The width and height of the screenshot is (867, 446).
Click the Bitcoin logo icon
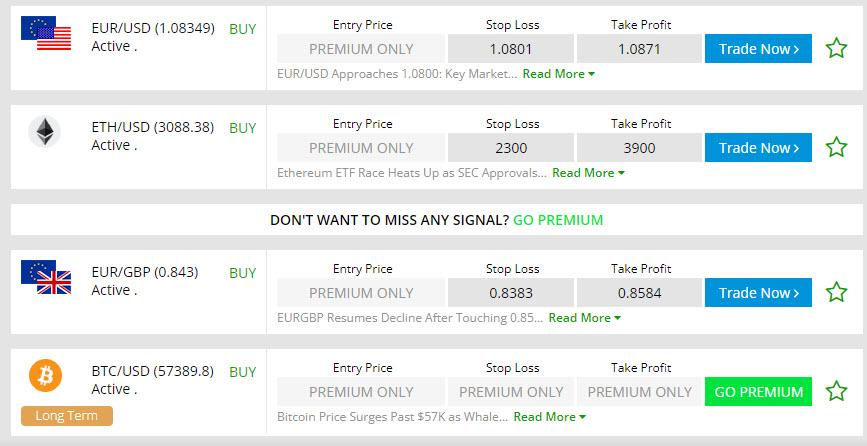[45, 376]
